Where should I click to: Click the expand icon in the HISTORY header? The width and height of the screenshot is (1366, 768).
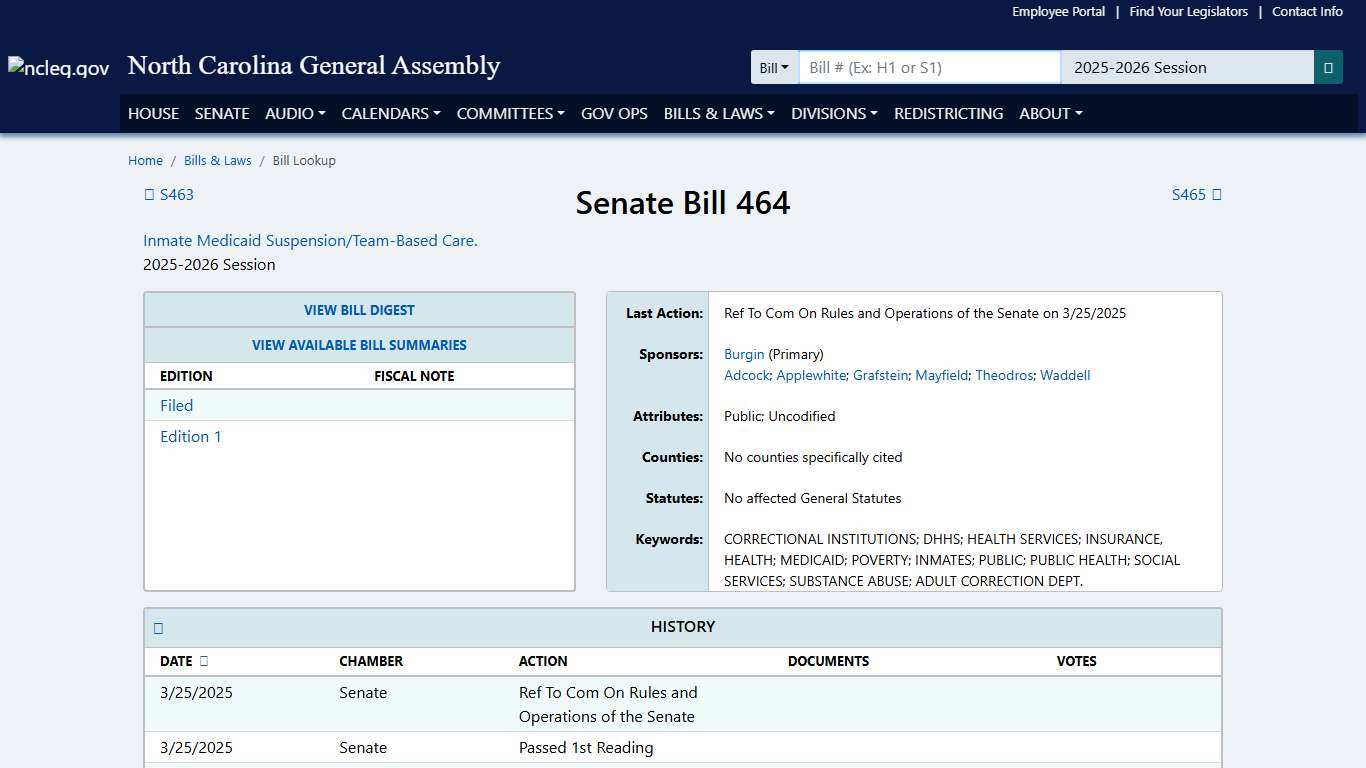pyautogui.click(x=158, y=627)
